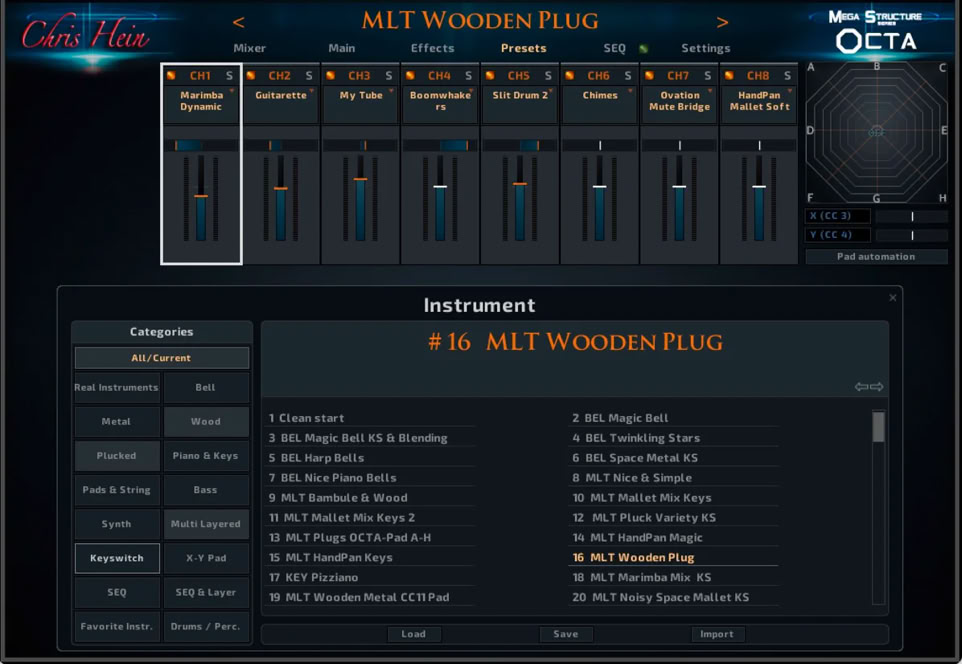Viewport: 962px width, 664px height.
Task: Solo channel CH1 with S button
Action: tap(229, 75)
